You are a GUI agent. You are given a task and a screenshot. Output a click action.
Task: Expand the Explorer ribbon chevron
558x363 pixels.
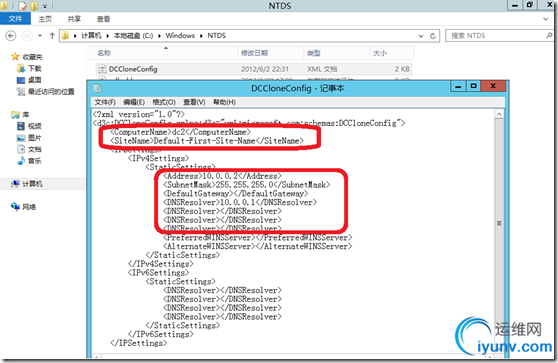tap(546, 19)
